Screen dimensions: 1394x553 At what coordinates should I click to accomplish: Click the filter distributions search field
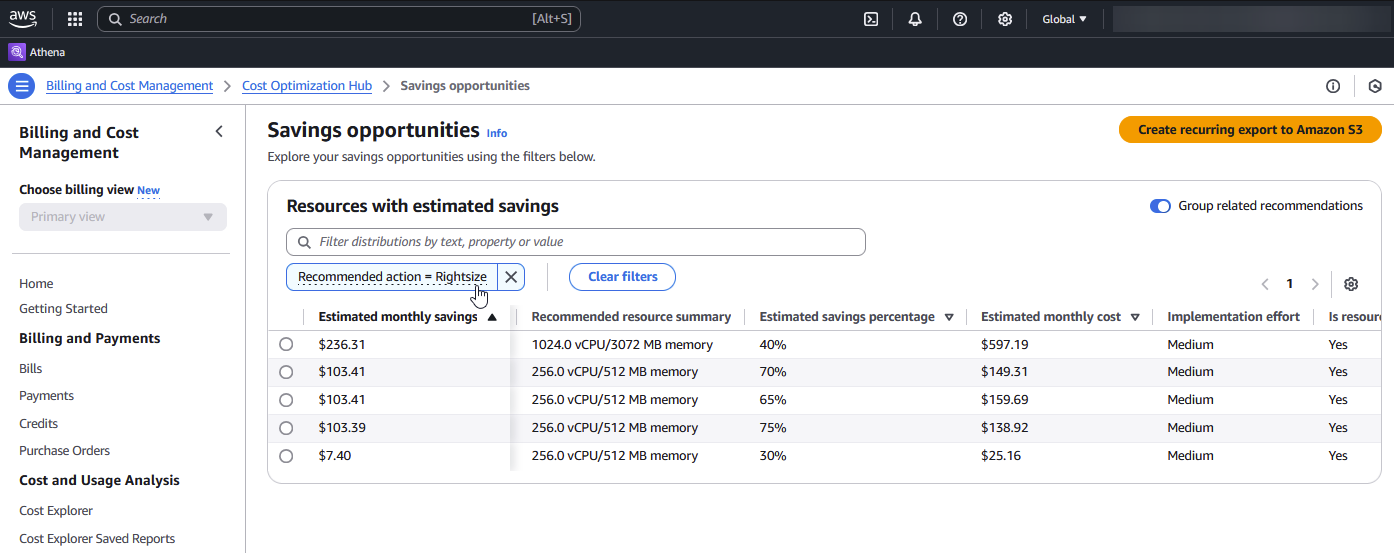pos(576,242)
